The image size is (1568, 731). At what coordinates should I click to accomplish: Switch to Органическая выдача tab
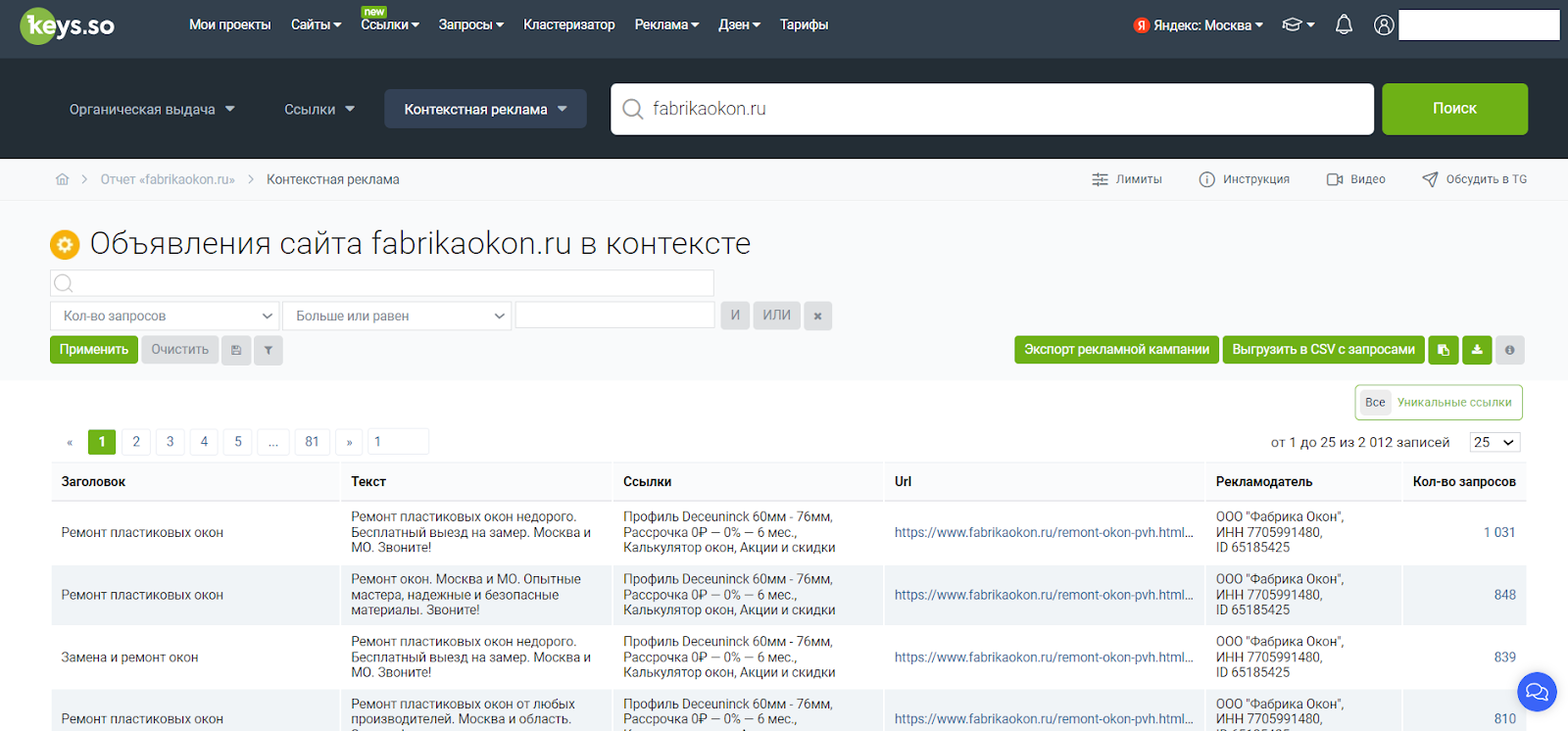(x=152, y=109)
